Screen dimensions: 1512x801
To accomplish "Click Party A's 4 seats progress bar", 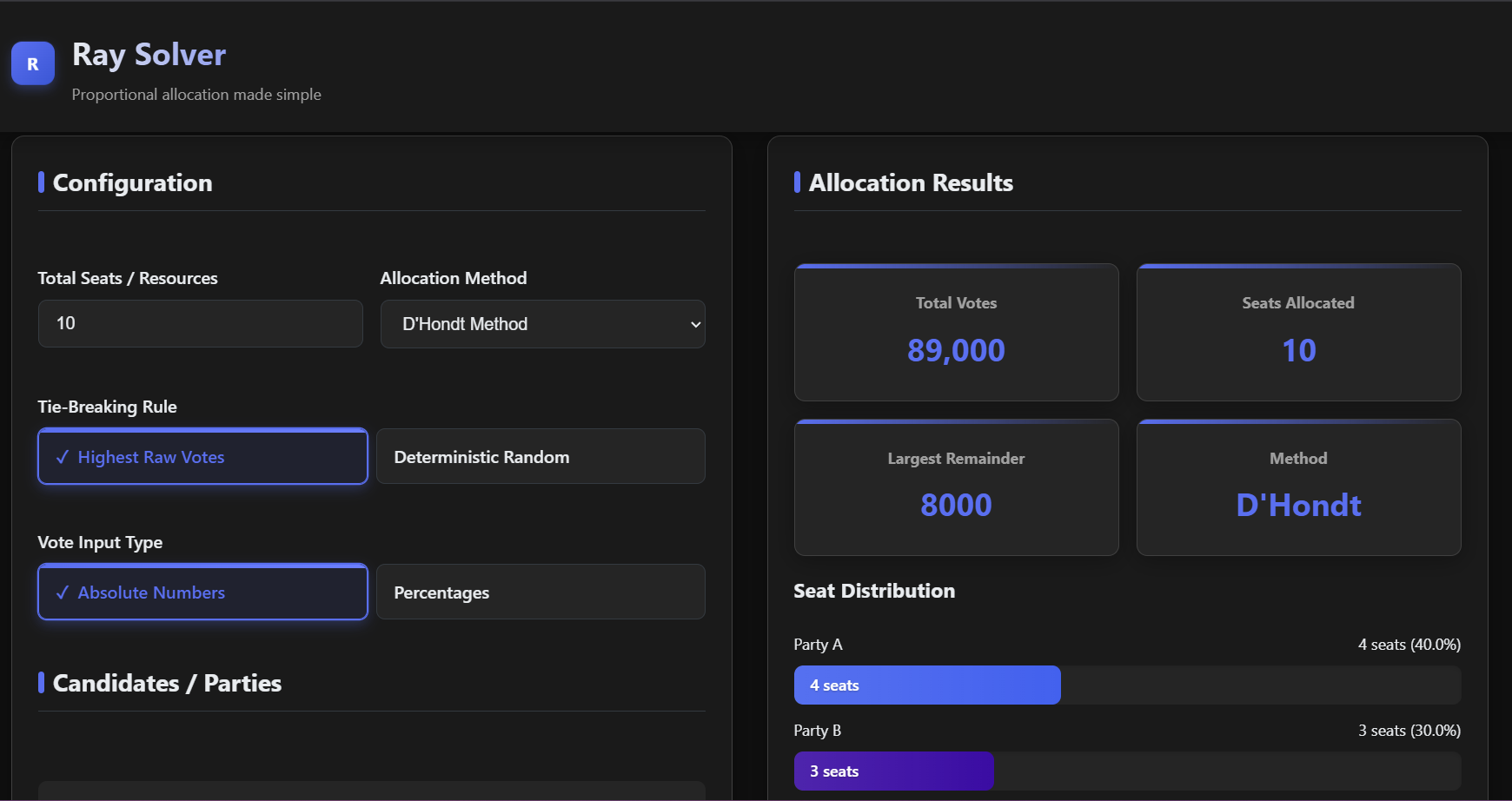I will click(x=926, y=685).
